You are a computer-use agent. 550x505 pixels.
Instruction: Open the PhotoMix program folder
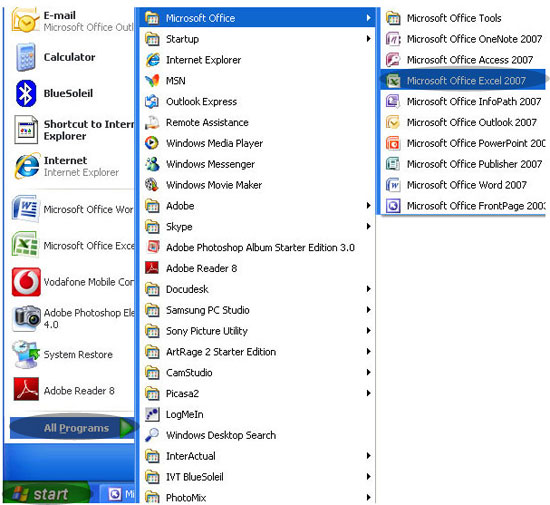pyautogui.click(x=258, y=497)
